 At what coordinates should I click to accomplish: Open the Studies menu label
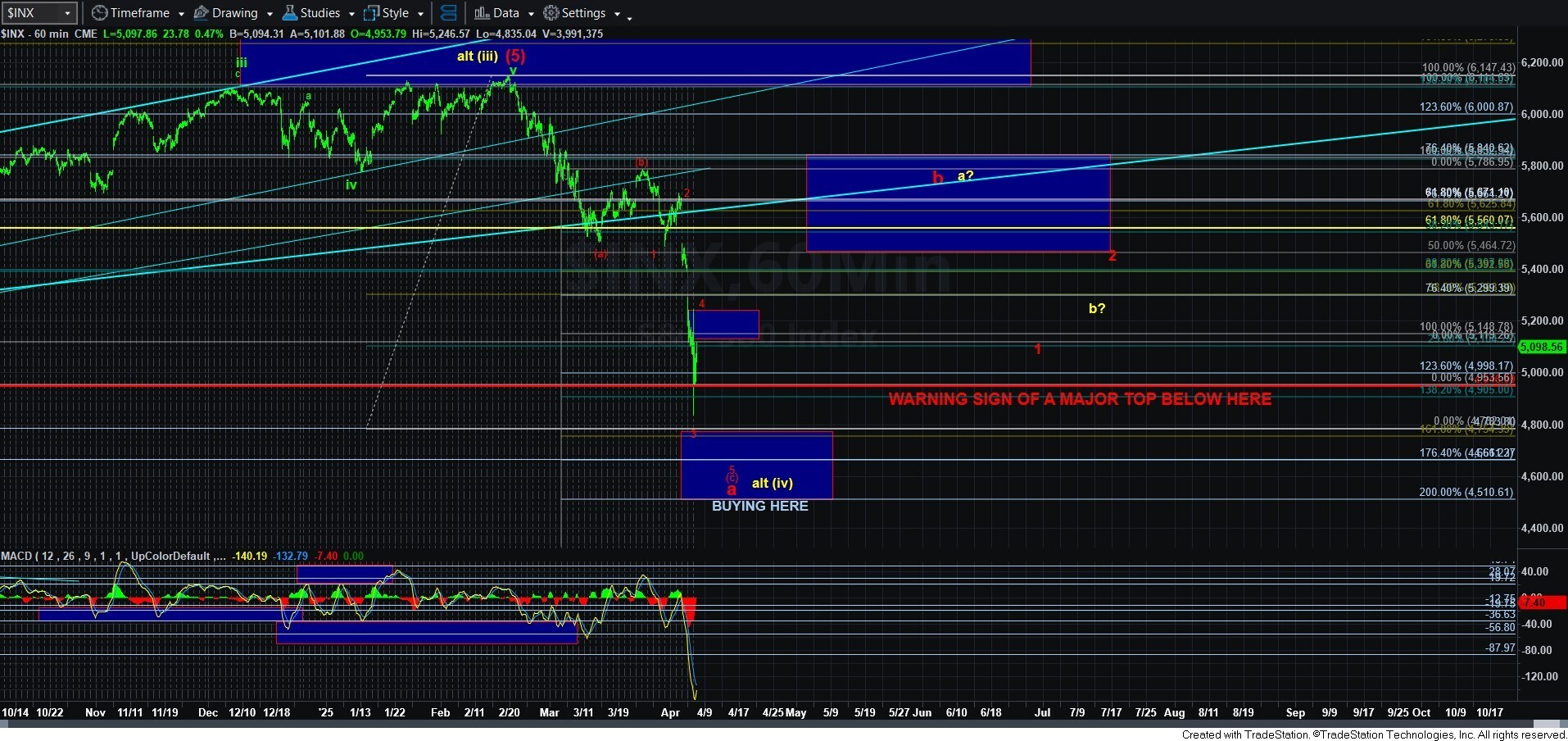(319, 13)
